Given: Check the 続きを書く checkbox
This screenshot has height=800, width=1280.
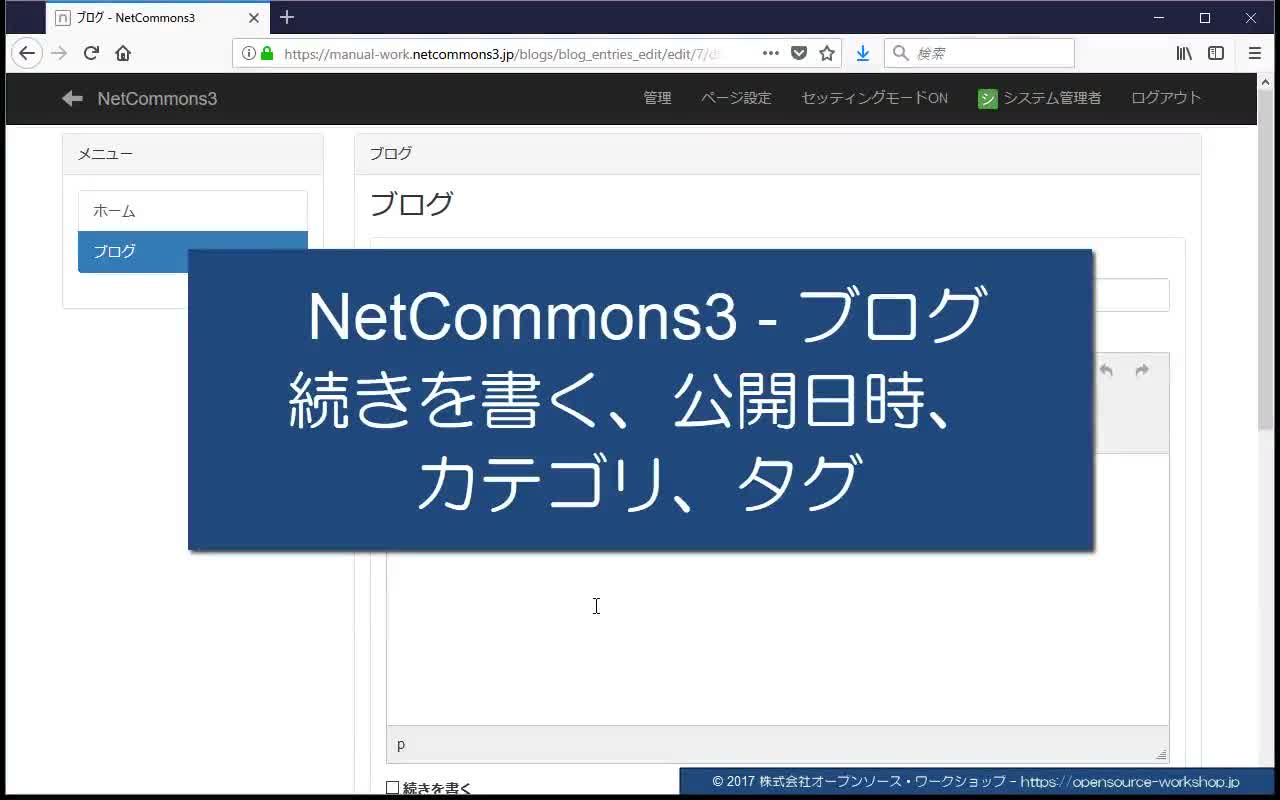Looking at the screenshot, I should click(x=393, y=788).
